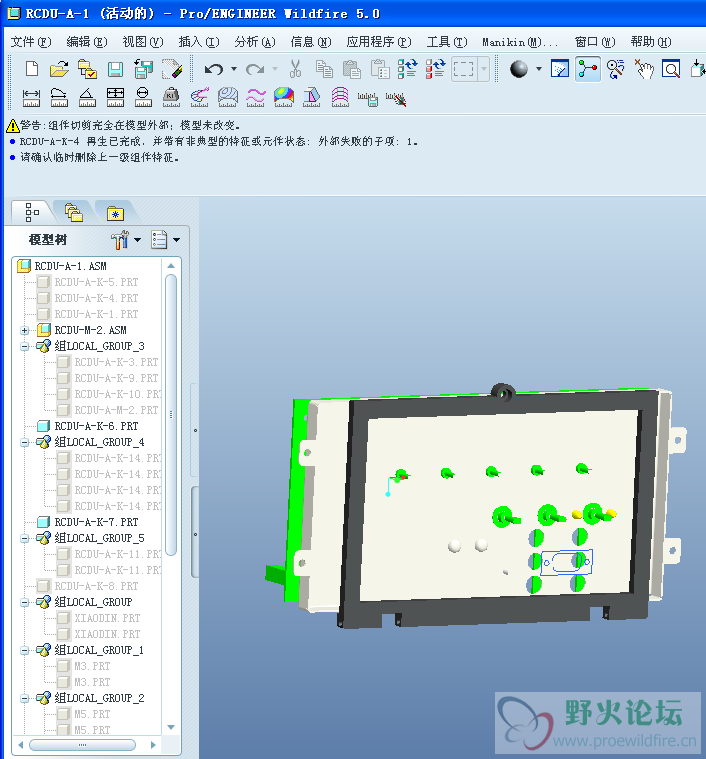Click the Regeneration Manager icon
The width and height of the screenshot is (706, 759).
[x=436, y=69]
